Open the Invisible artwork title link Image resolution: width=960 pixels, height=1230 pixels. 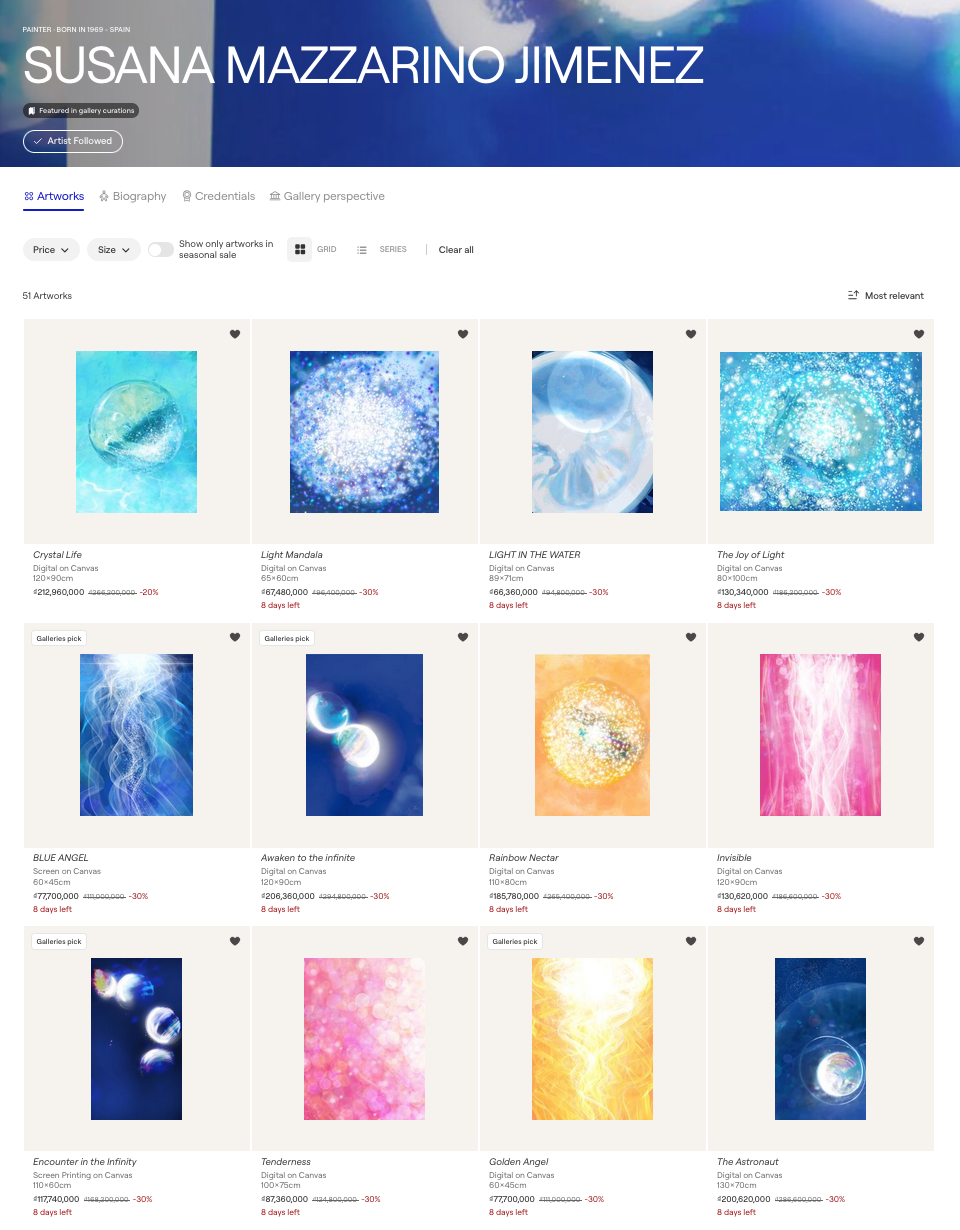[x=734, y=858]
